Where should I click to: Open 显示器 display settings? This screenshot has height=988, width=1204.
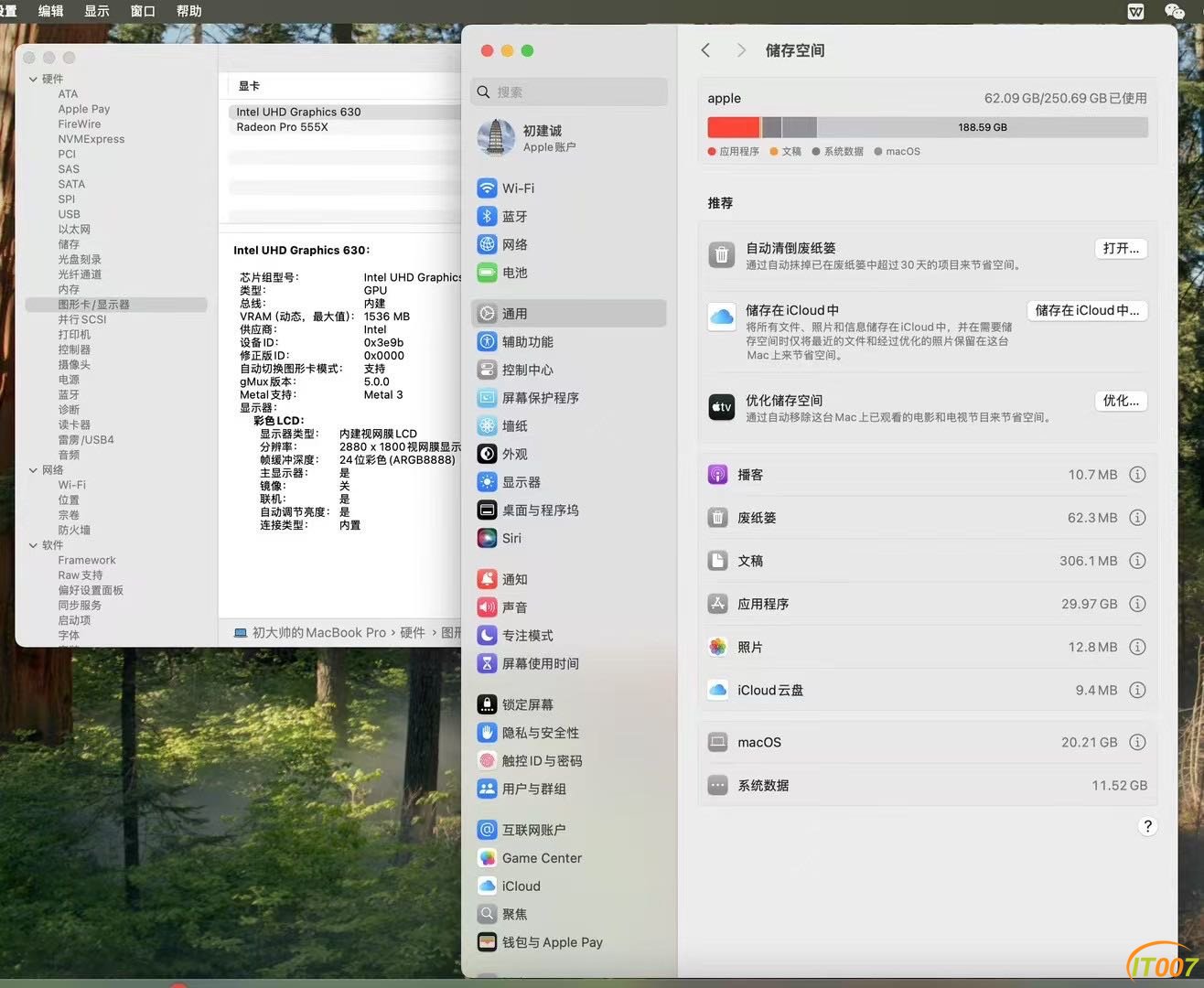[569, 482]
